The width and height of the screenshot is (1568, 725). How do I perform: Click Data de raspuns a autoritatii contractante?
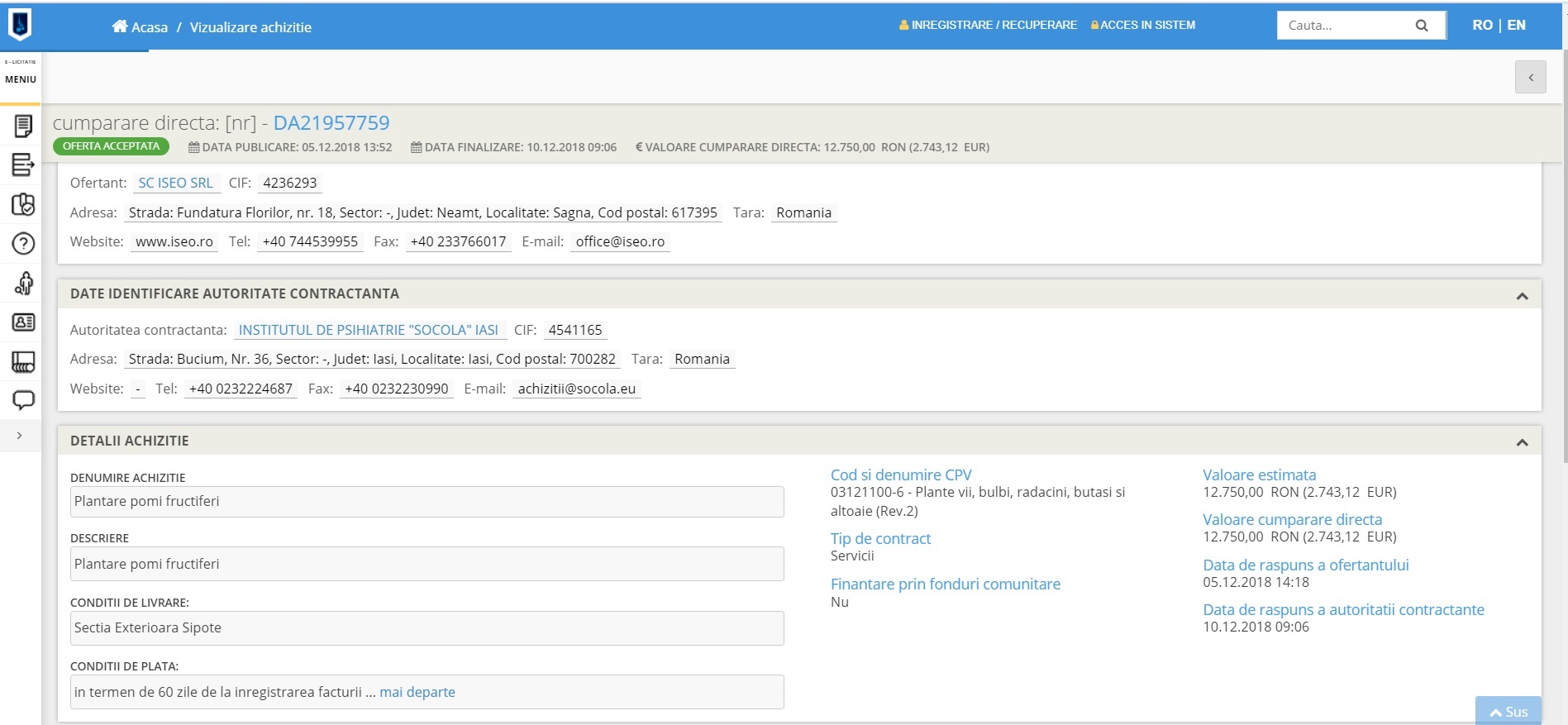point(1343,609)
